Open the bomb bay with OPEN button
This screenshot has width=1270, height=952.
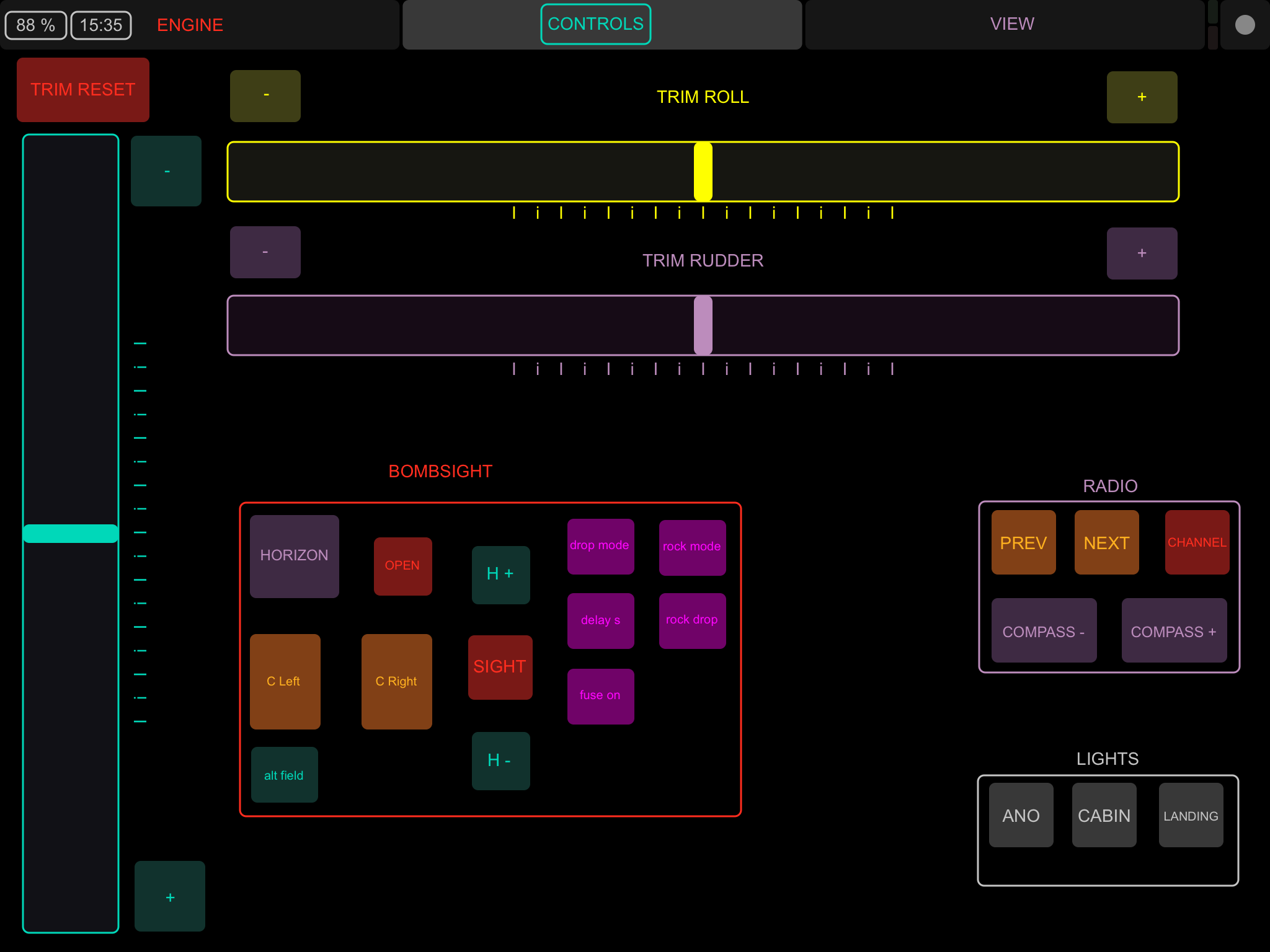coord(402,566)
